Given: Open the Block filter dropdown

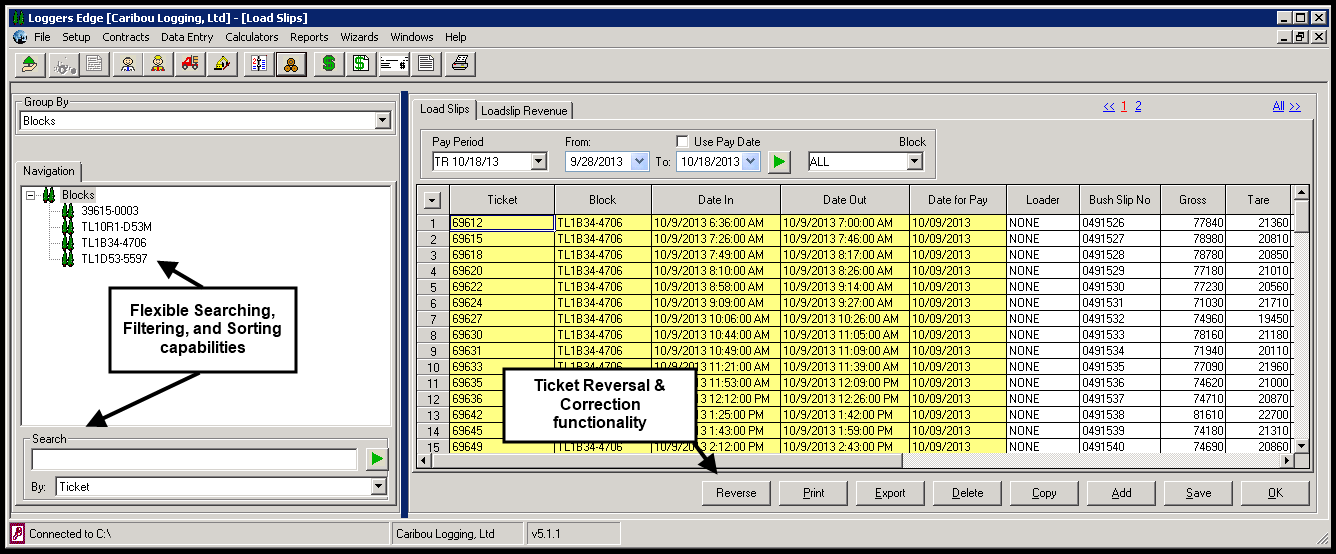Looking at the screenshot, I should click(865, 161).
